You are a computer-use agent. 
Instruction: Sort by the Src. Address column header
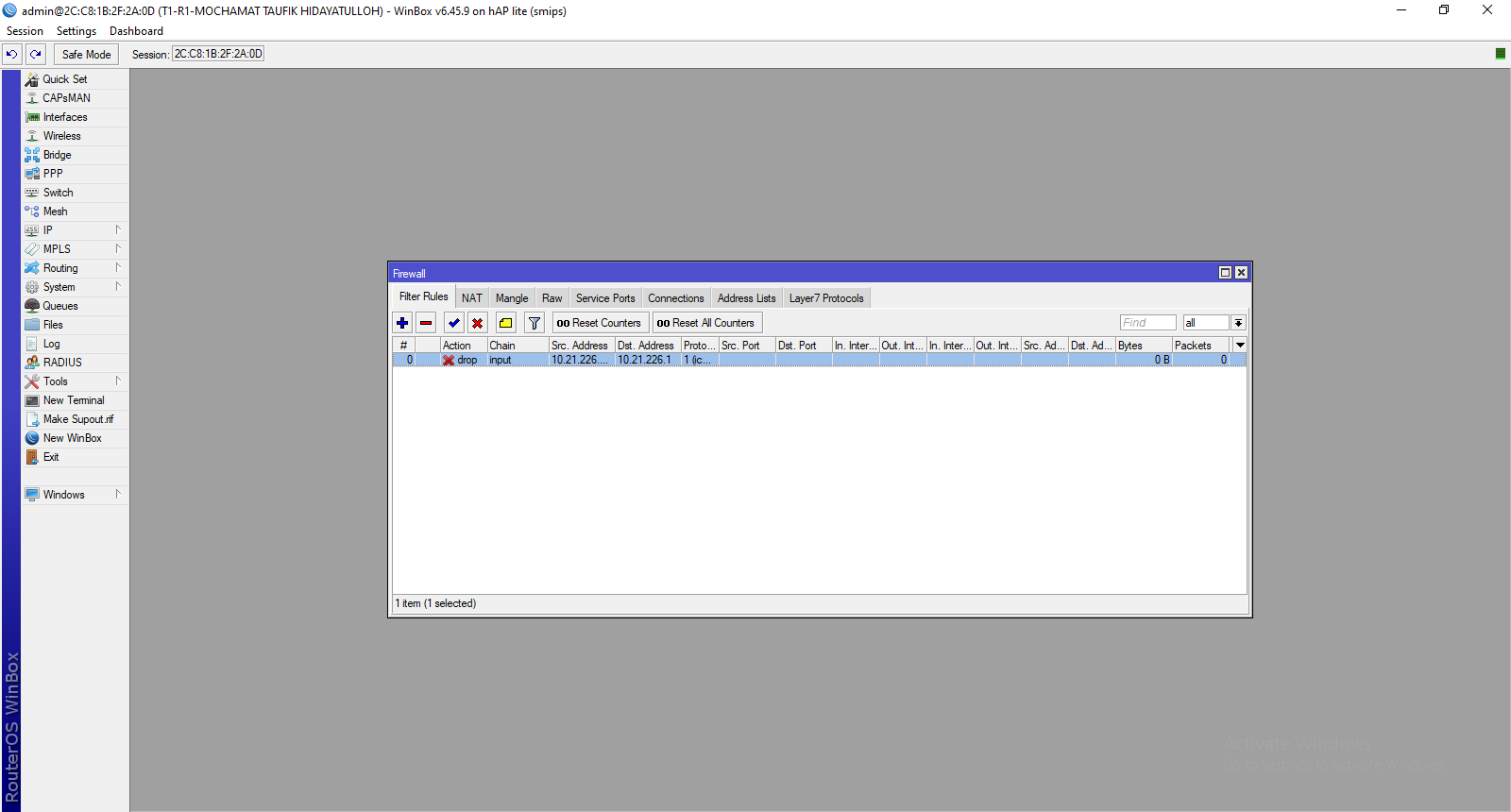click(582, 346)
